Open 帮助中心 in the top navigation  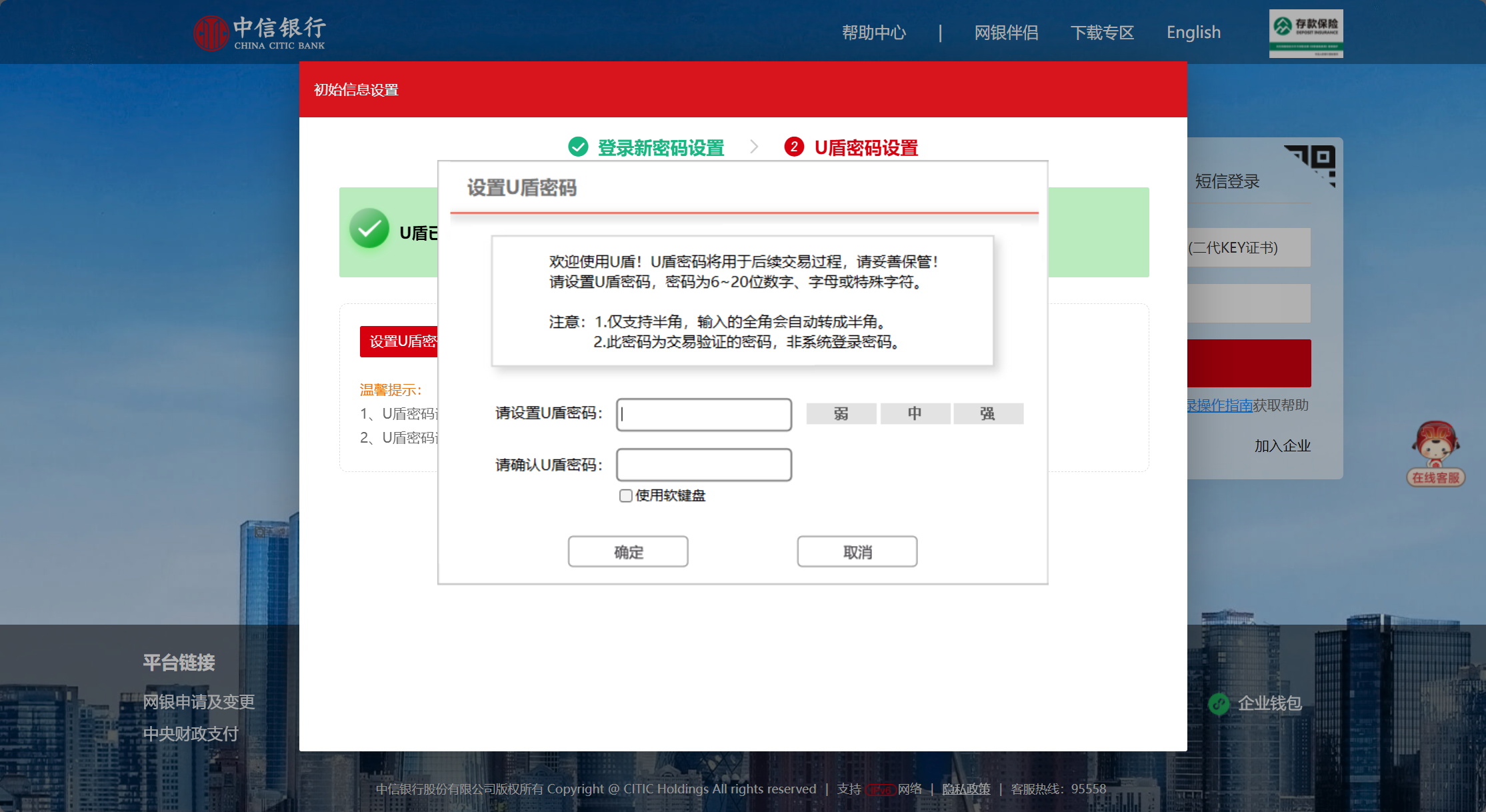pos(873,33)
